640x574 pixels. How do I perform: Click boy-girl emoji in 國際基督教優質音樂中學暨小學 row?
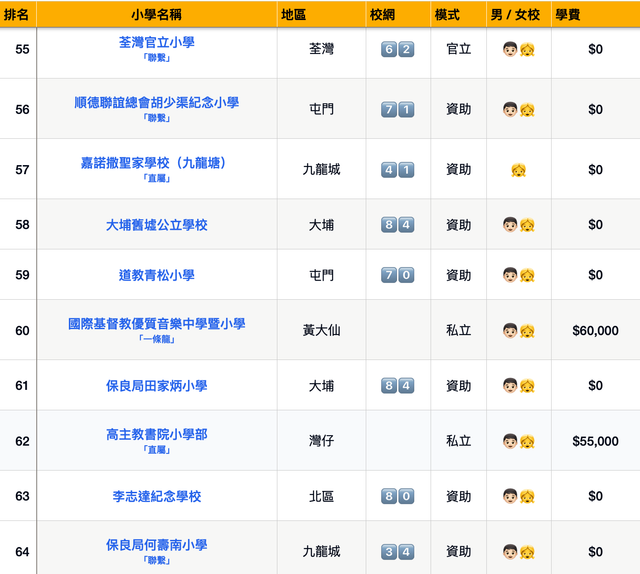pos(519,331)
